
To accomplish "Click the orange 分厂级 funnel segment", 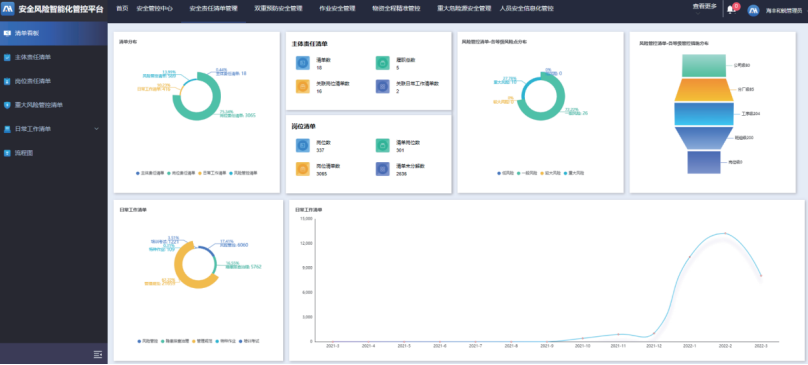I will coord(703,90).
